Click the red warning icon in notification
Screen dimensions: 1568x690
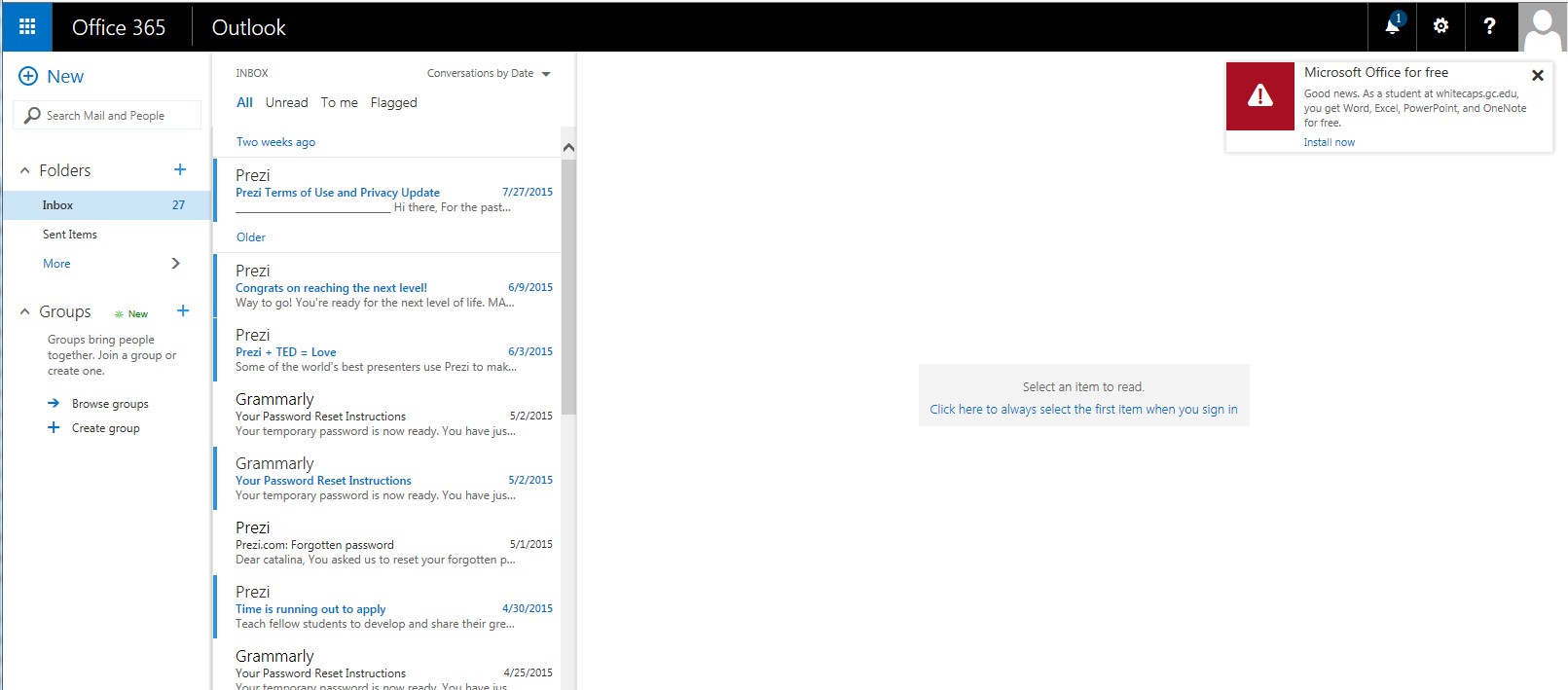coord(1260,95)
